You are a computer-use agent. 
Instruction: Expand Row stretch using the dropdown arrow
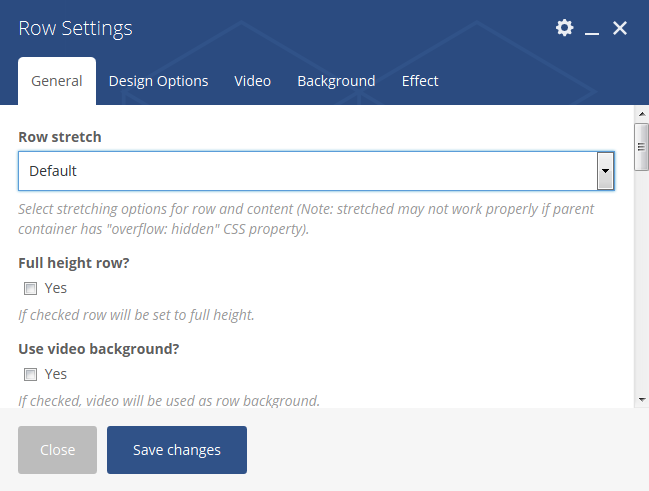[x=605, y=171]
